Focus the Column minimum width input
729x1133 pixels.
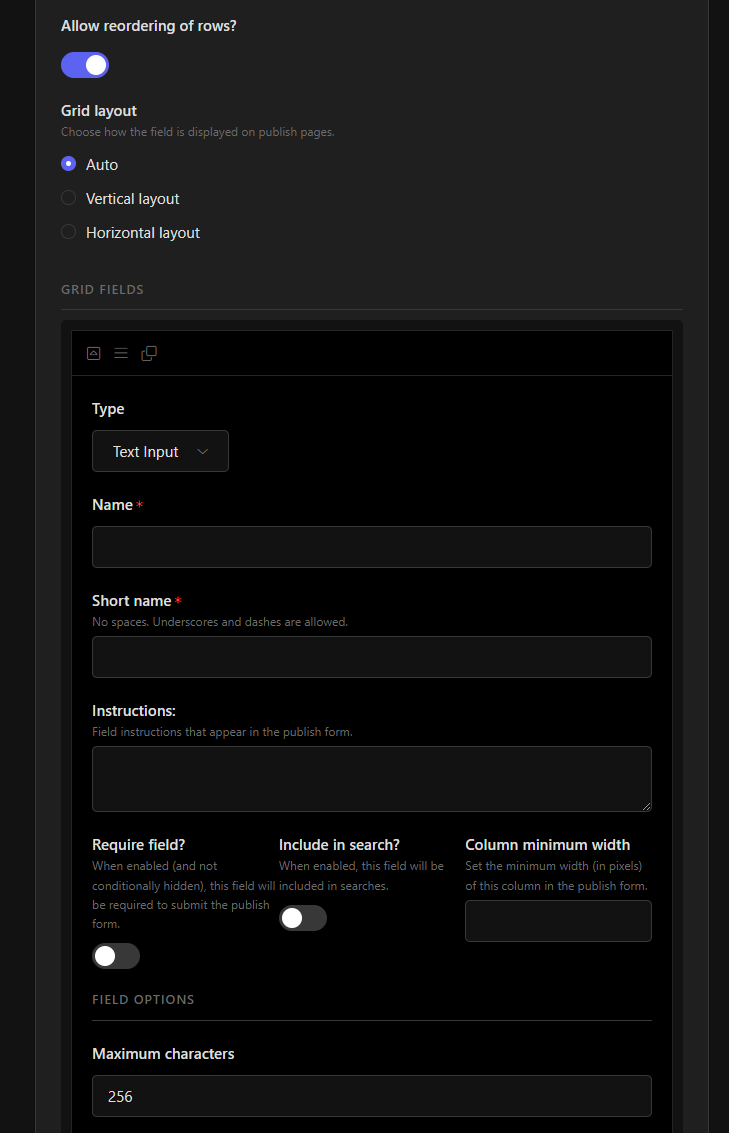pyautogui.click(x=558, y=921)
